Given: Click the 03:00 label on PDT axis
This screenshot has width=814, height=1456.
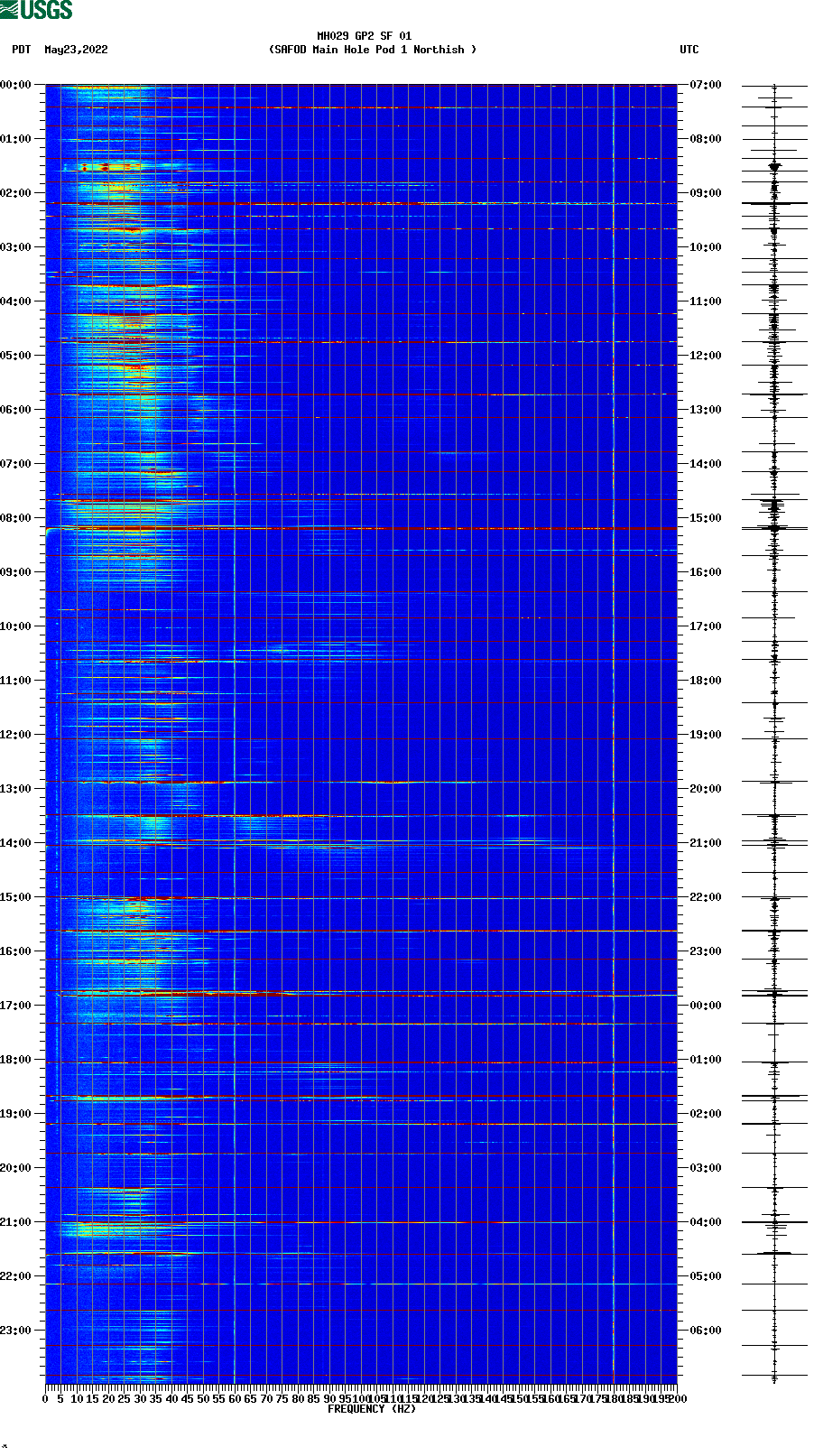Looking at the screenshot, I should pyautogui.click(x=16, y=247).
